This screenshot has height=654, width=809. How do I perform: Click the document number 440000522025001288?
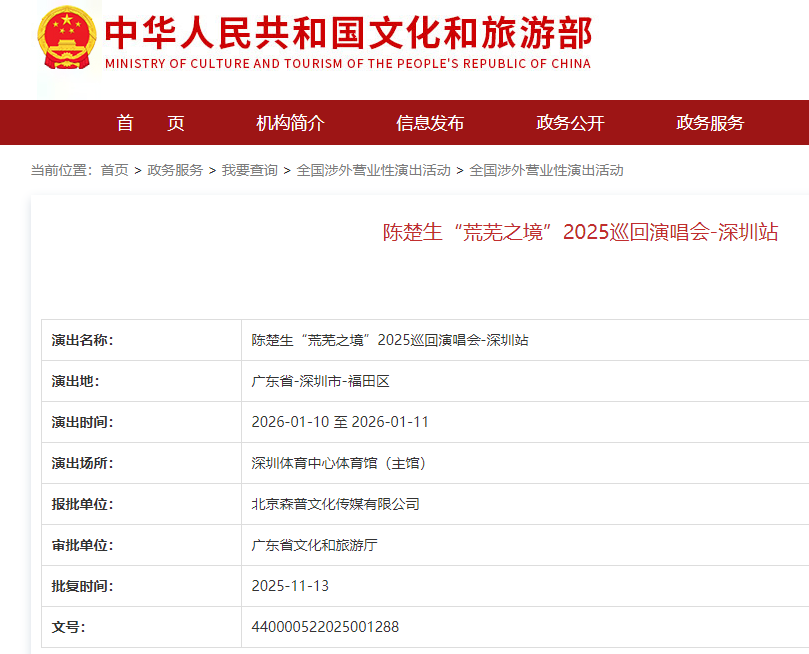pos(325,627)
